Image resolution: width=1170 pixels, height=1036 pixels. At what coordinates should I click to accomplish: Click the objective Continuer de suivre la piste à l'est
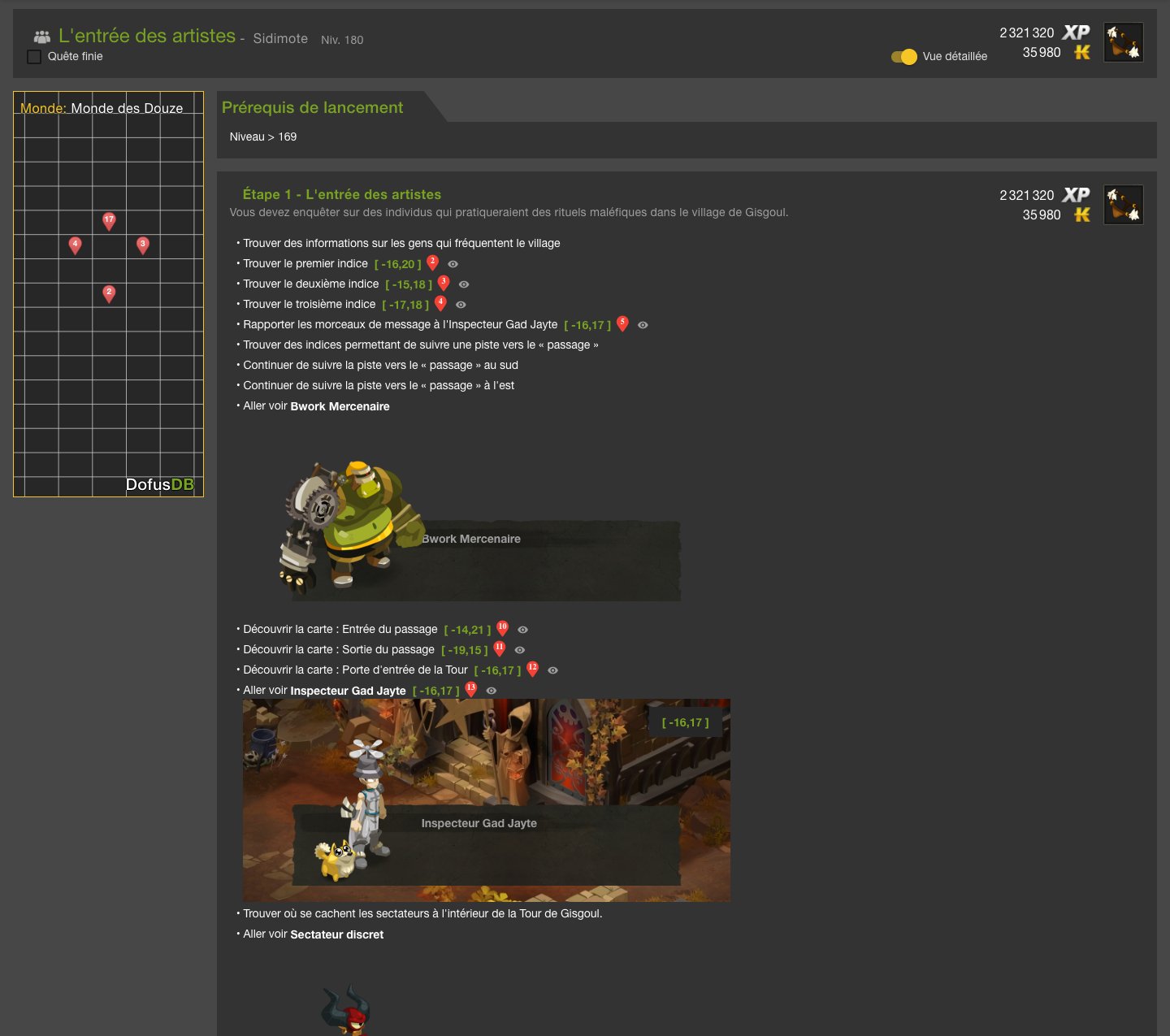point(379,386)
